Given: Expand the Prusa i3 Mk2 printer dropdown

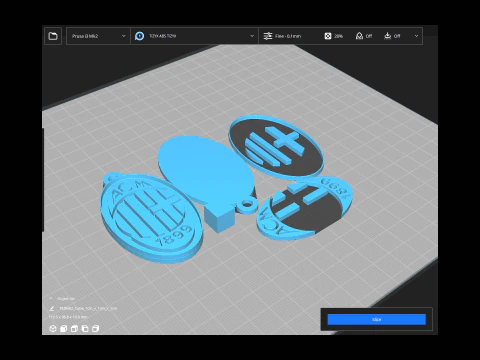Looking at the screenshot, I should [98, 36].
